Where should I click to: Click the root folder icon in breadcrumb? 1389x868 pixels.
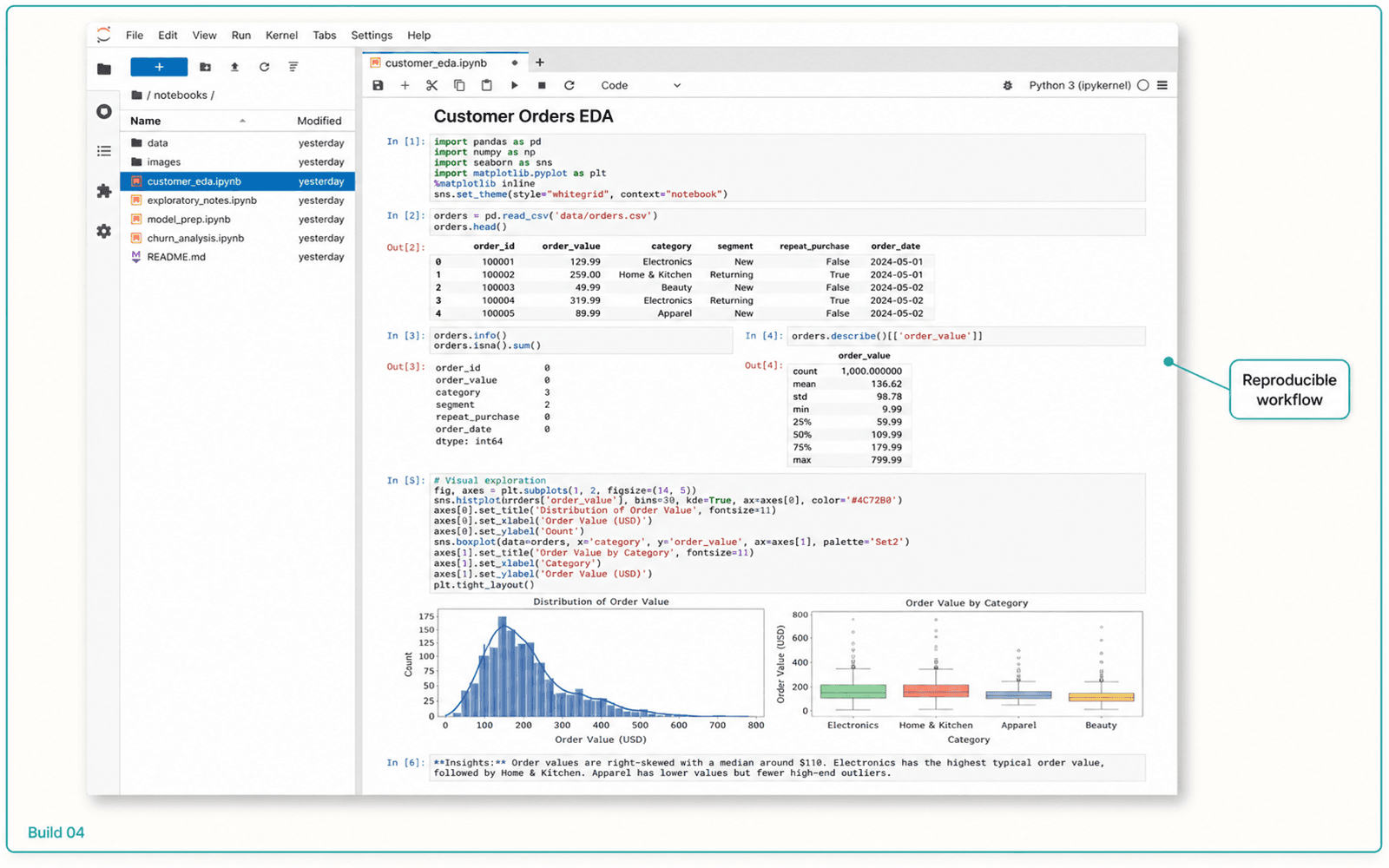coord(136,95)
